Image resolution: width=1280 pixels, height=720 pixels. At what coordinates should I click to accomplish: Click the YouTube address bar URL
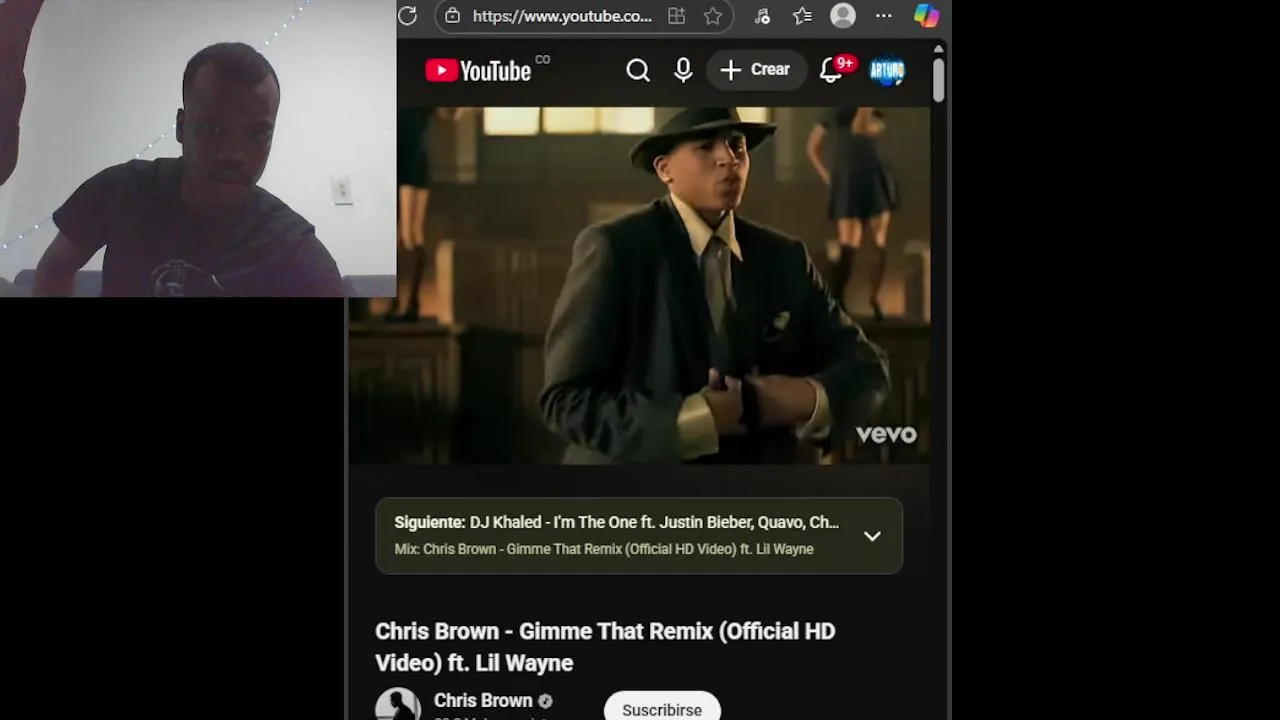[562, 16]
